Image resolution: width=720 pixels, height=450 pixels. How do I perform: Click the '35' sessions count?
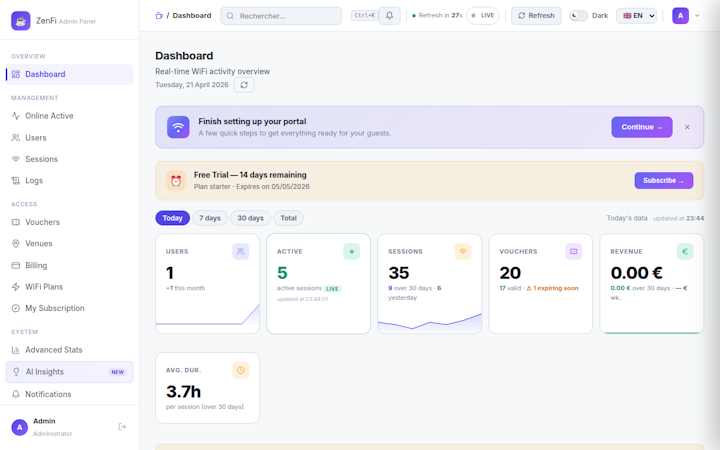[x=399, y=273]
